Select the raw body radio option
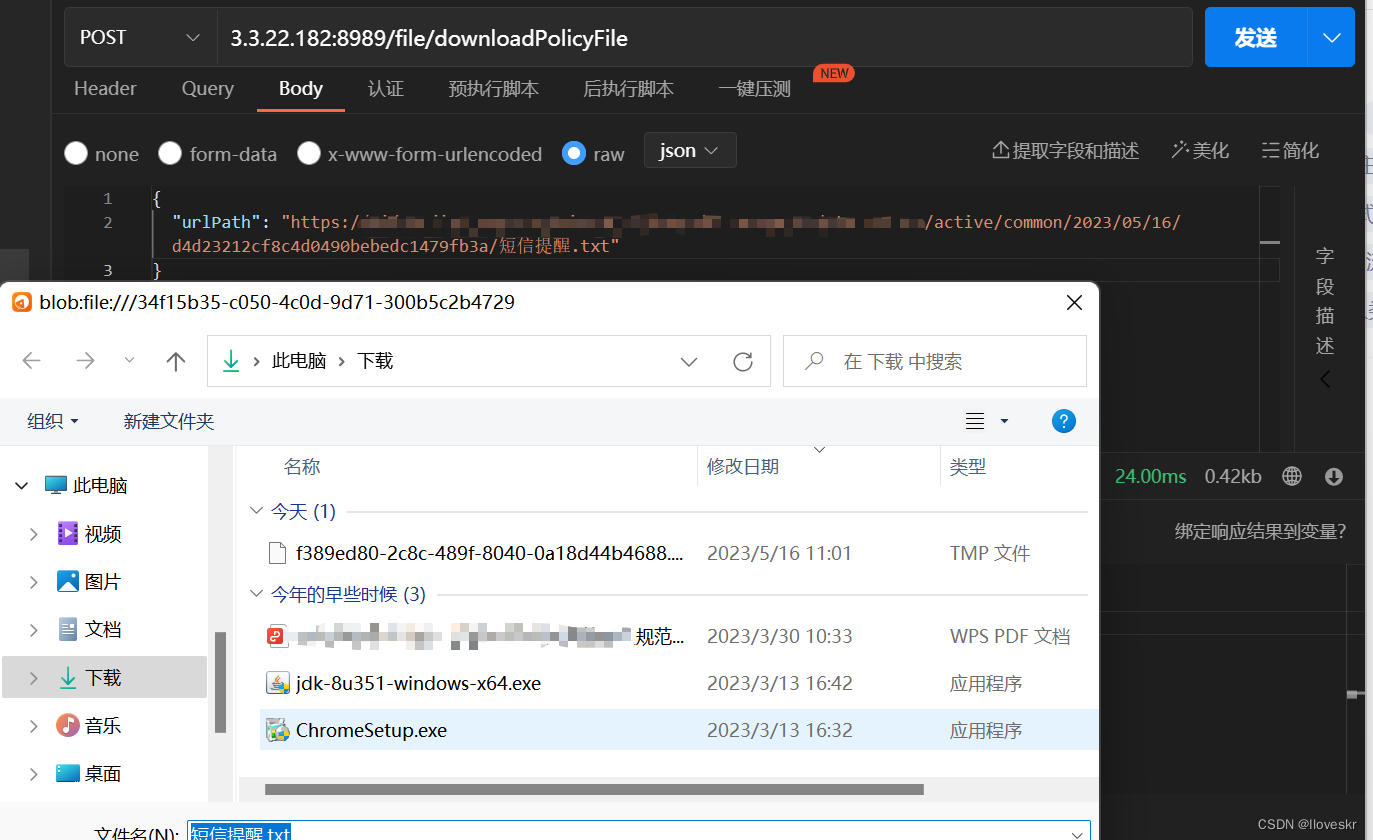Image resolution: width=1373 pixels, height=840 pixels. 574,153
